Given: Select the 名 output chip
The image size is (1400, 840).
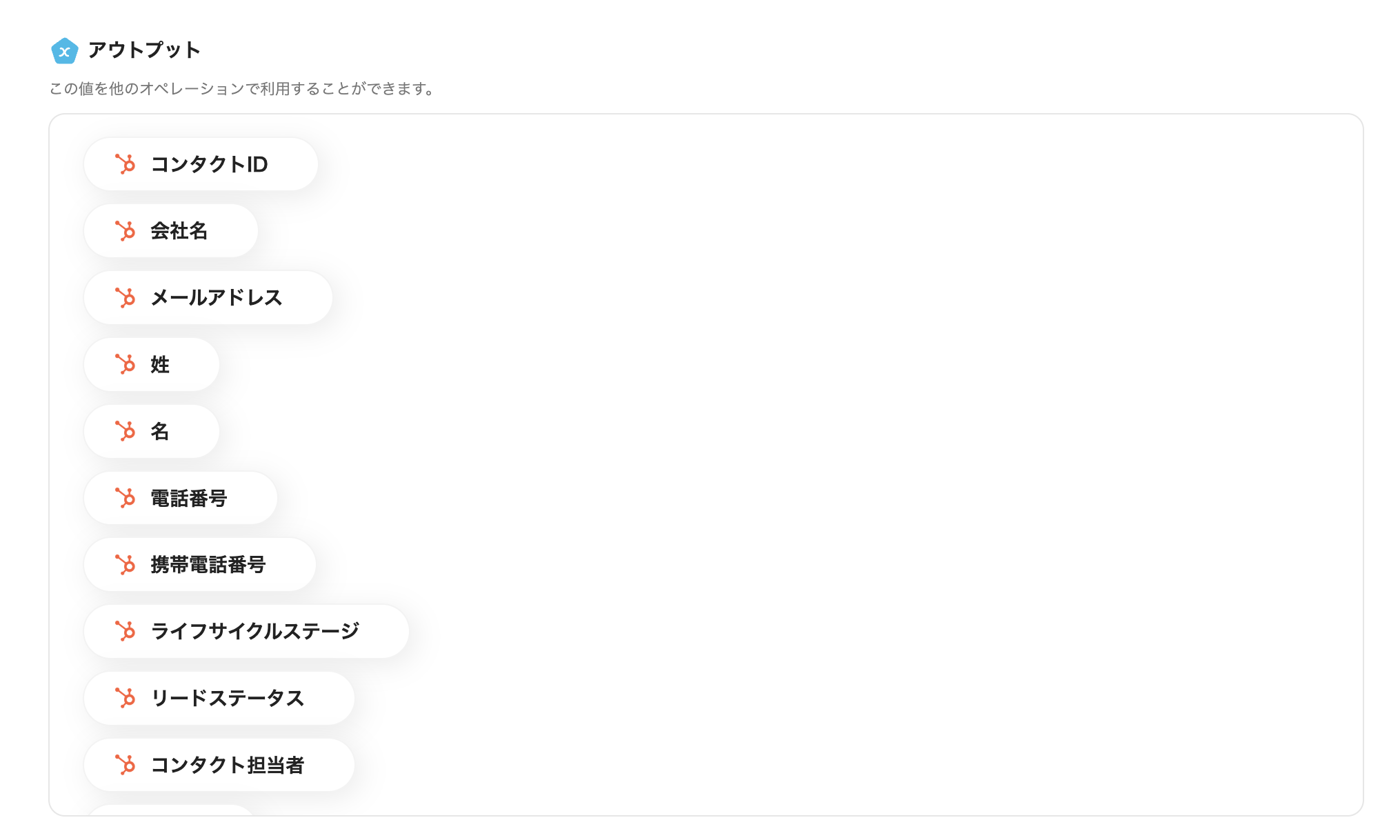Looking at the screenshot, I should coord(152,431).
